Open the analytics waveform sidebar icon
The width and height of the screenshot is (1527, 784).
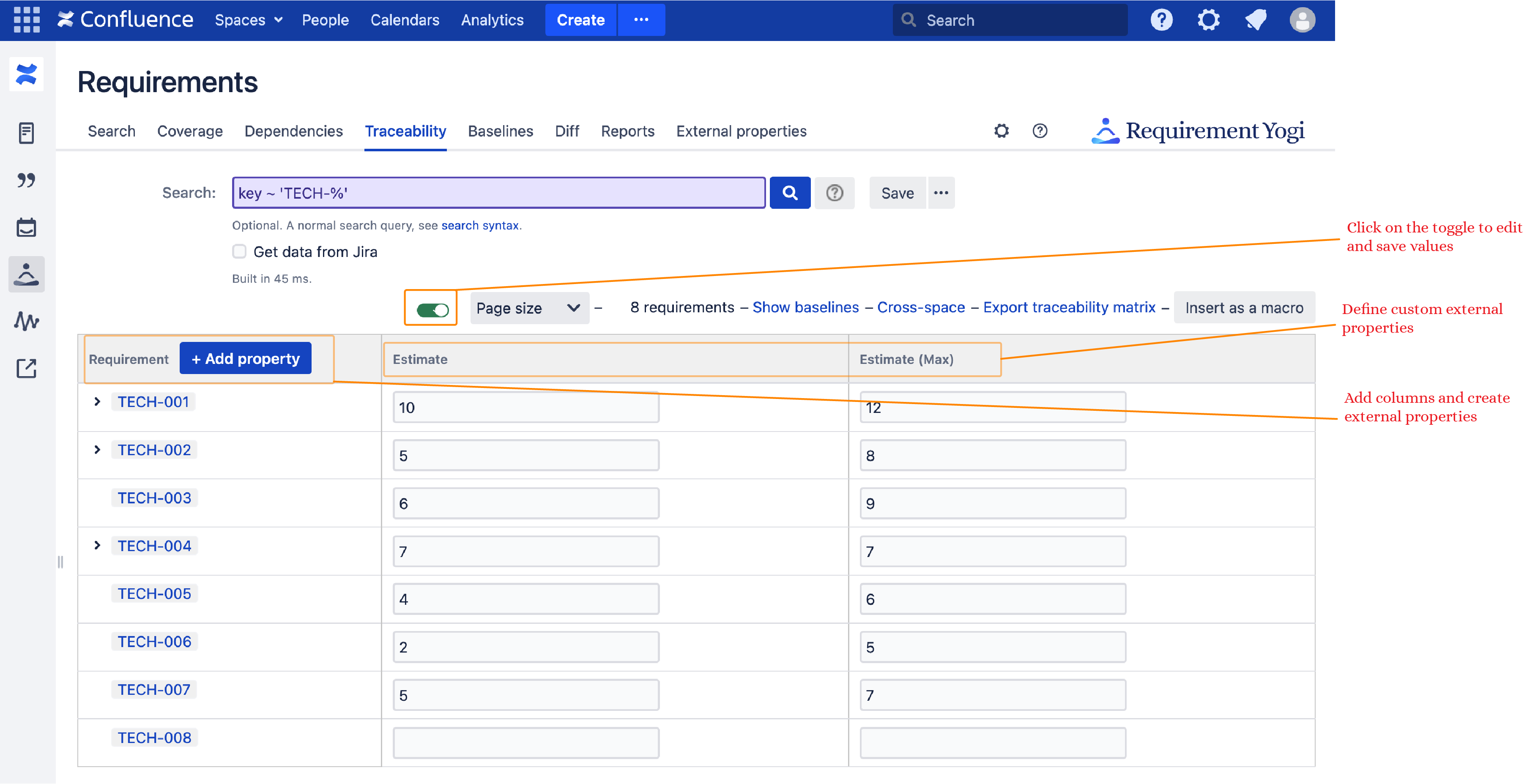click(x=26, y=321)
